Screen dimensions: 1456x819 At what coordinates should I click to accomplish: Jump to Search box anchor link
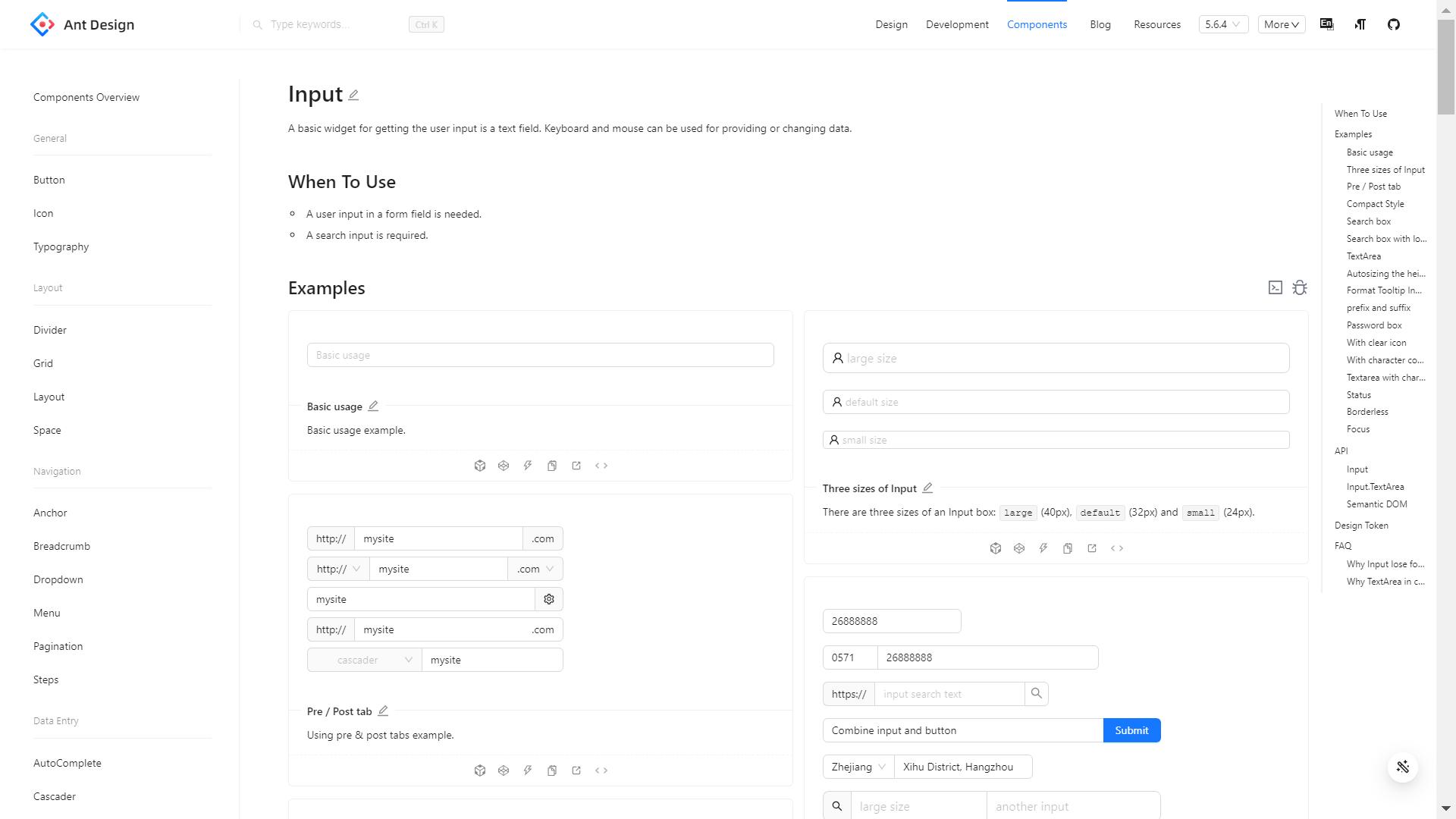(1369, 221)
